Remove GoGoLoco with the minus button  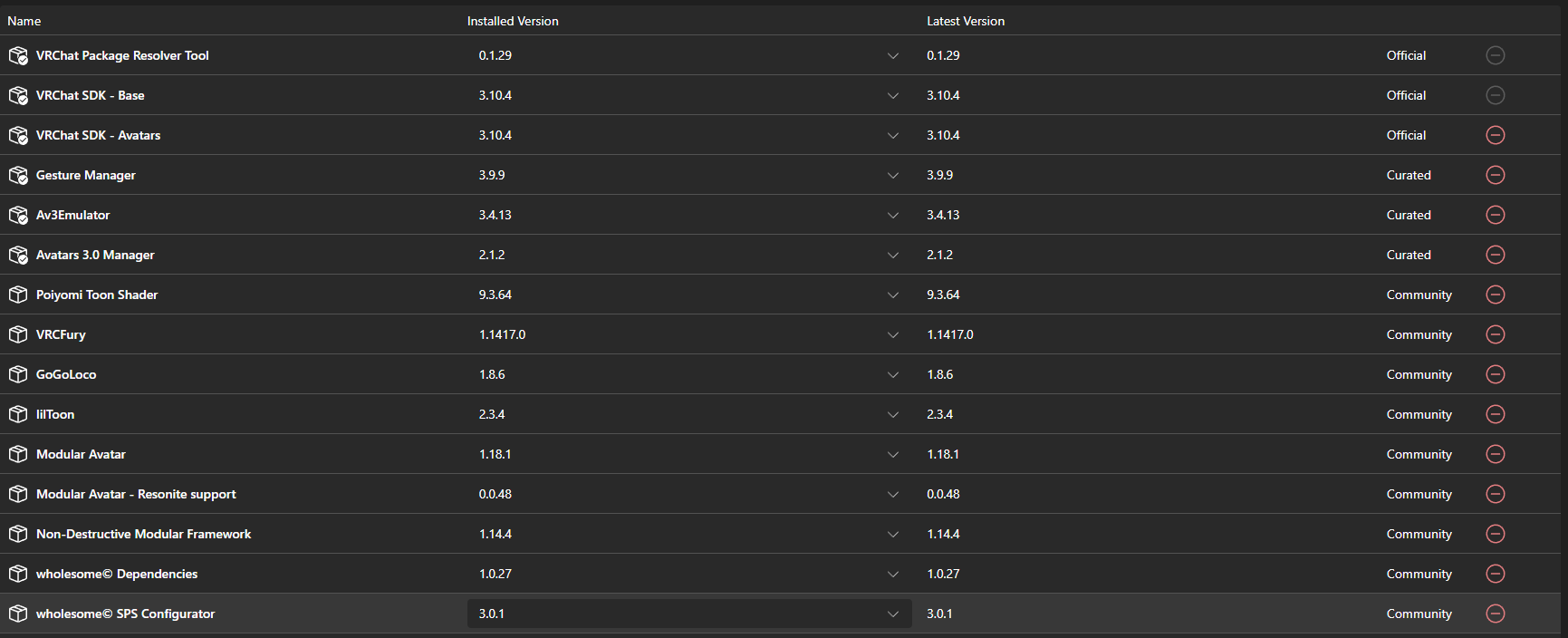pyautogui.click(x=1496, y=374)
